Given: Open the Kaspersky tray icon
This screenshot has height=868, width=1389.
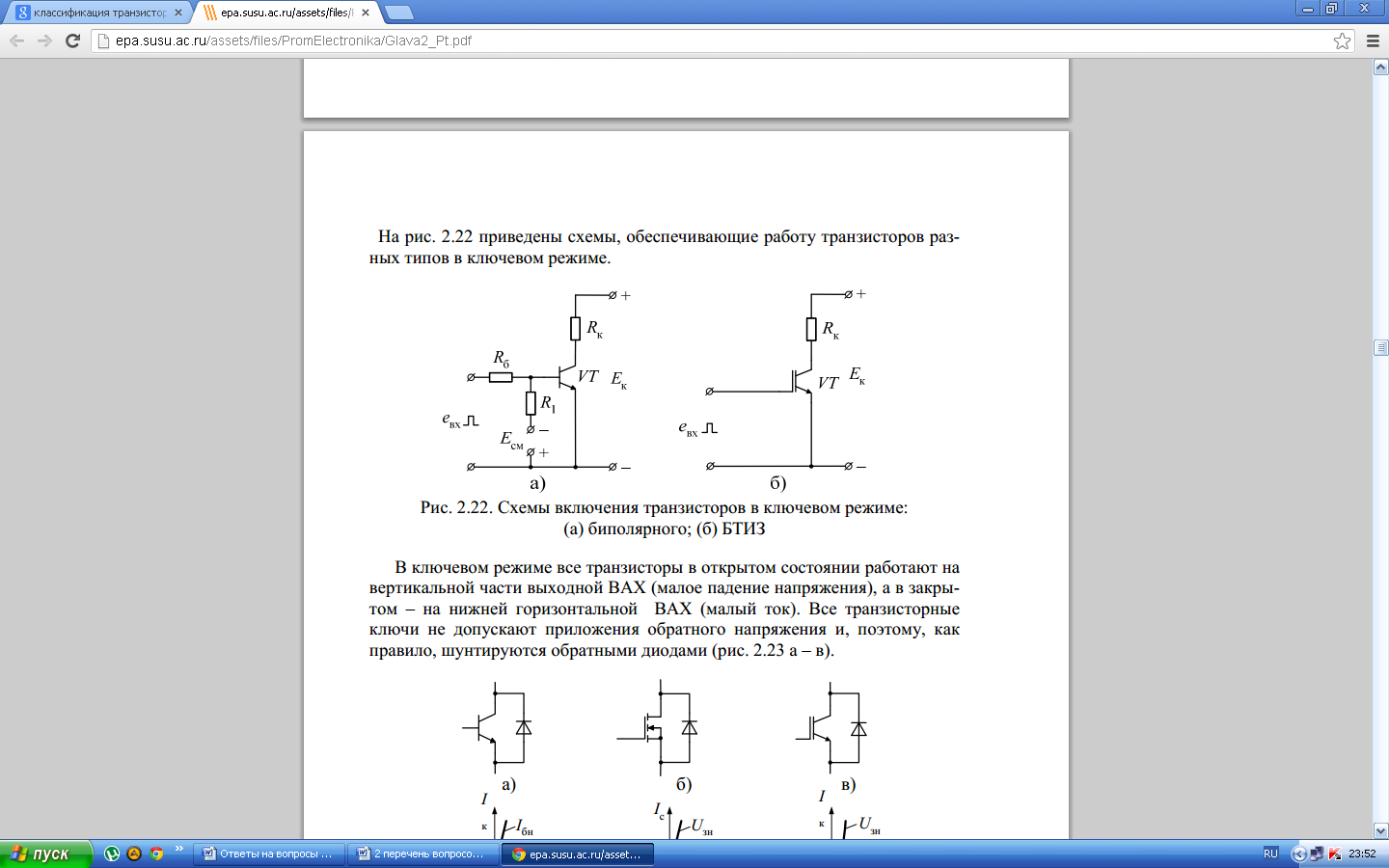Looking at the screenshot, I should tap(1335, 854).
